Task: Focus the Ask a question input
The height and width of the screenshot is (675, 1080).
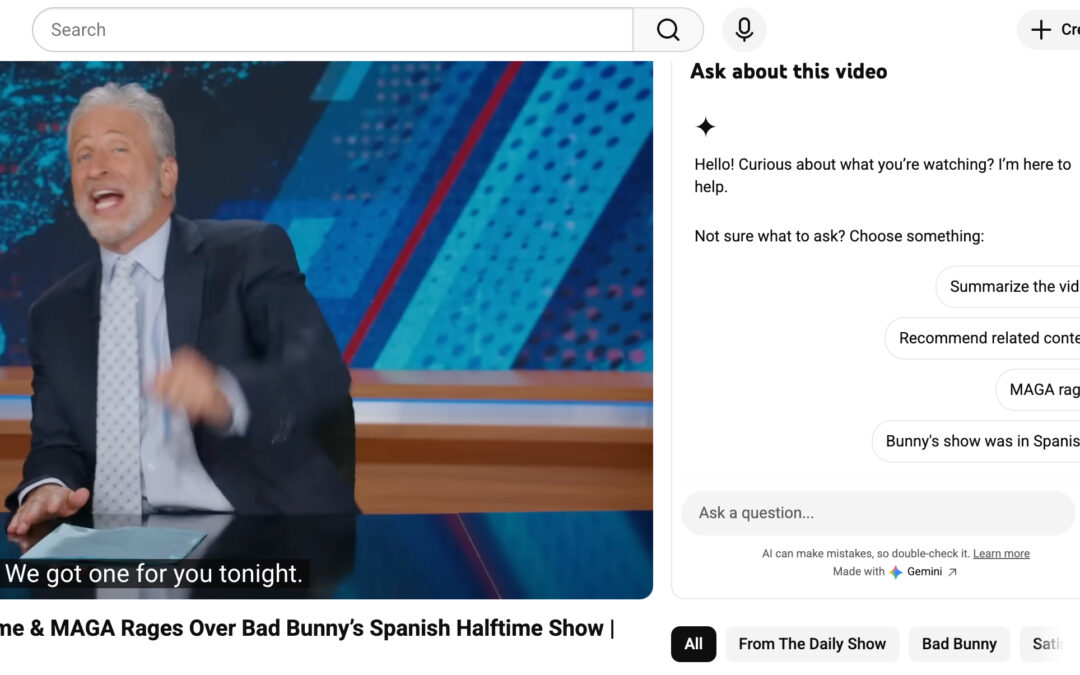Action: pos(878,513)
